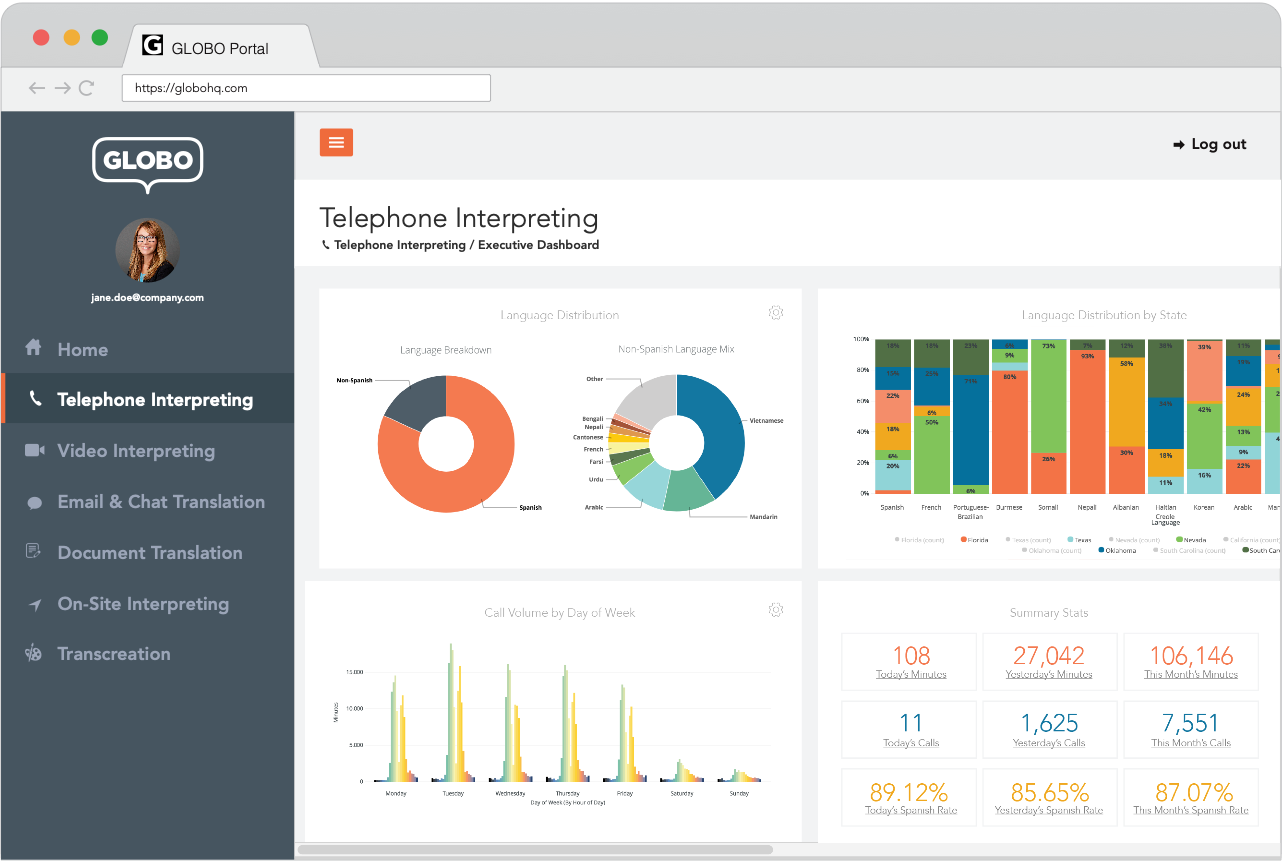Screen dimensions: 1282x861
Task: Click the GLOBO logo in the sidebar
Action: pos(148,165)
